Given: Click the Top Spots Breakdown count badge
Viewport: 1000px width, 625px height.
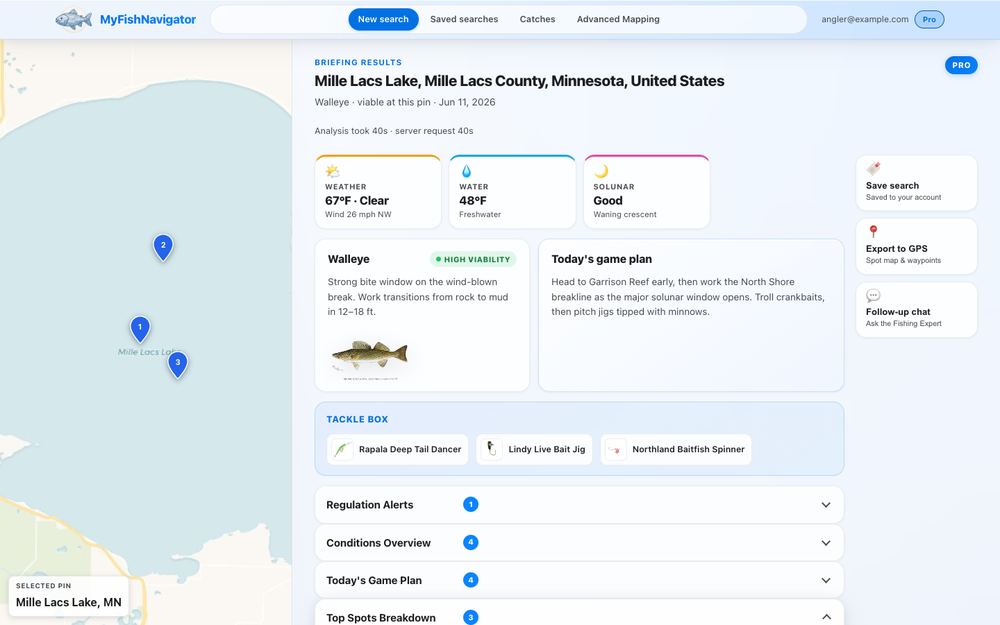Looking at the screenshot, I should (x=471, y=617).
